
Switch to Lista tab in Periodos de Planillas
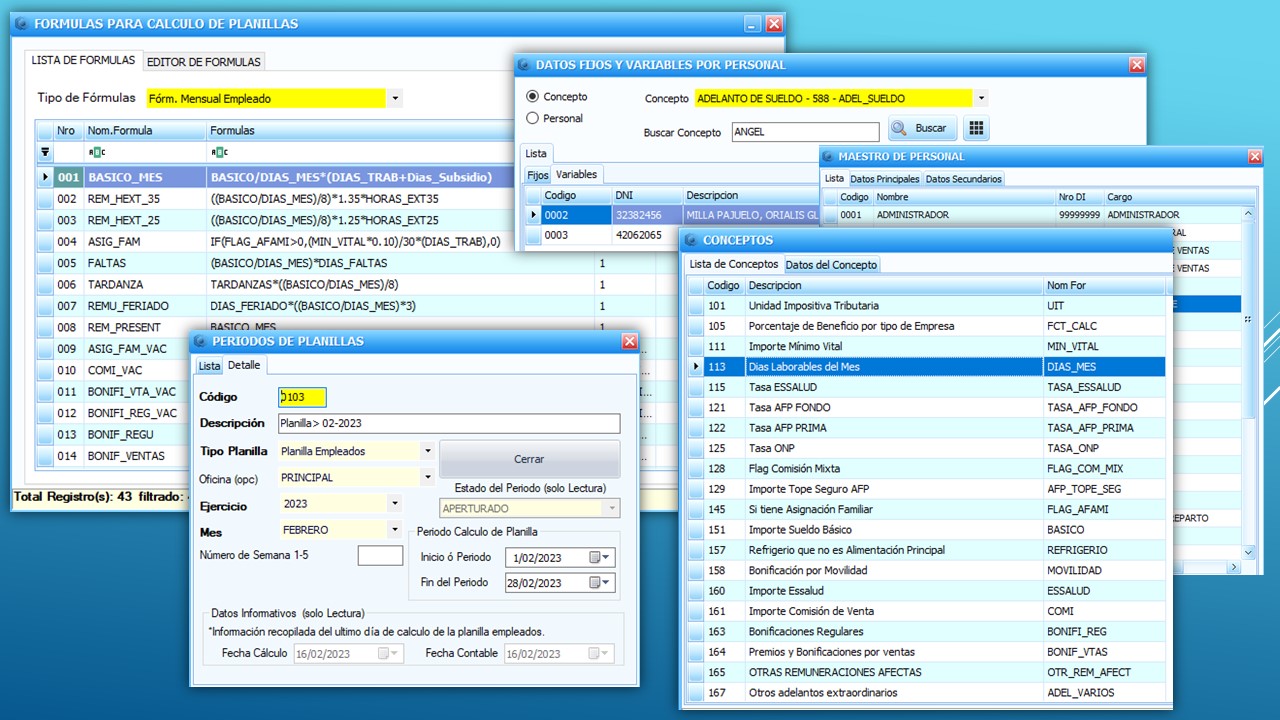[x=208, y=366]
